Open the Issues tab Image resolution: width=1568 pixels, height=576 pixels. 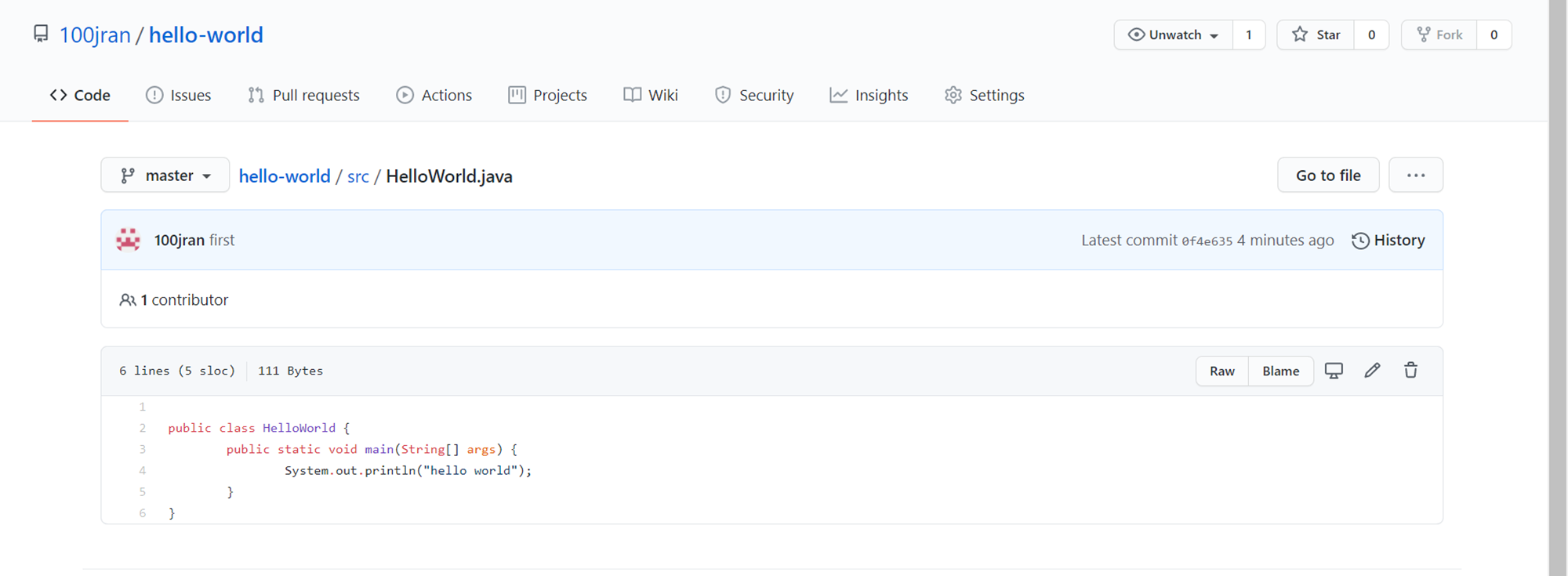coord(178,95)
